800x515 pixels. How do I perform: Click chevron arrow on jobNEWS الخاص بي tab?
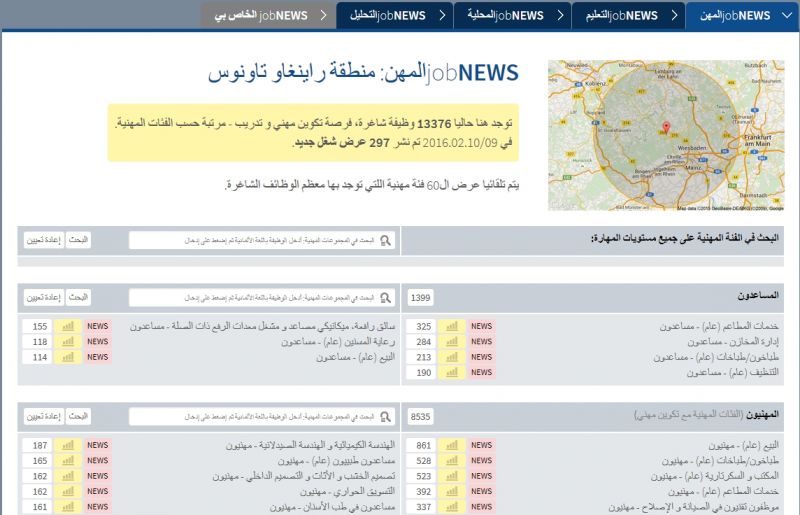click(323, 15)
